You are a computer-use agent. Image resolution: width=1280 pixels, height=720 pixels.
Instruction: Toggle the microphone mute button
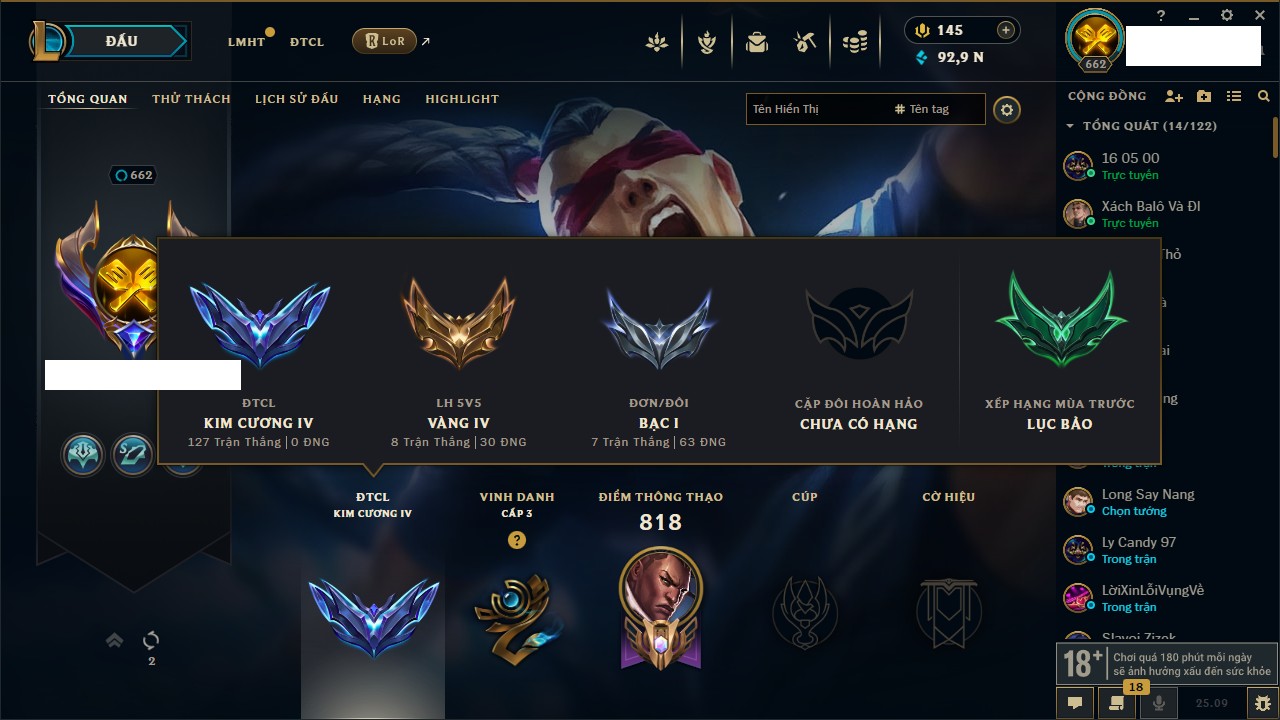(1159, 703)
